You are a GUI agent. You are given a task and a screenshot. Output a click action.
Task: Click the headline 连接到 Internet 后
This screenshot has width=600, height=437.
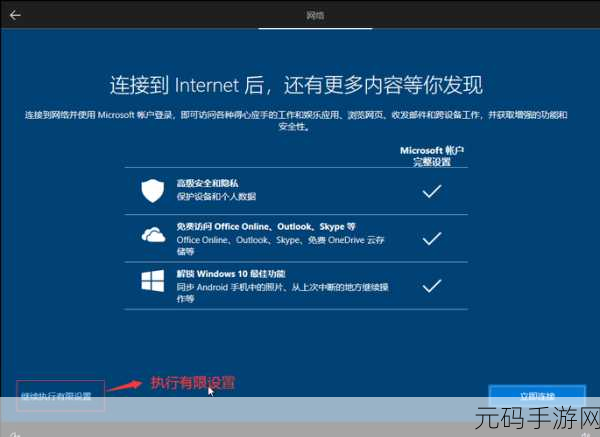point(296,85)
